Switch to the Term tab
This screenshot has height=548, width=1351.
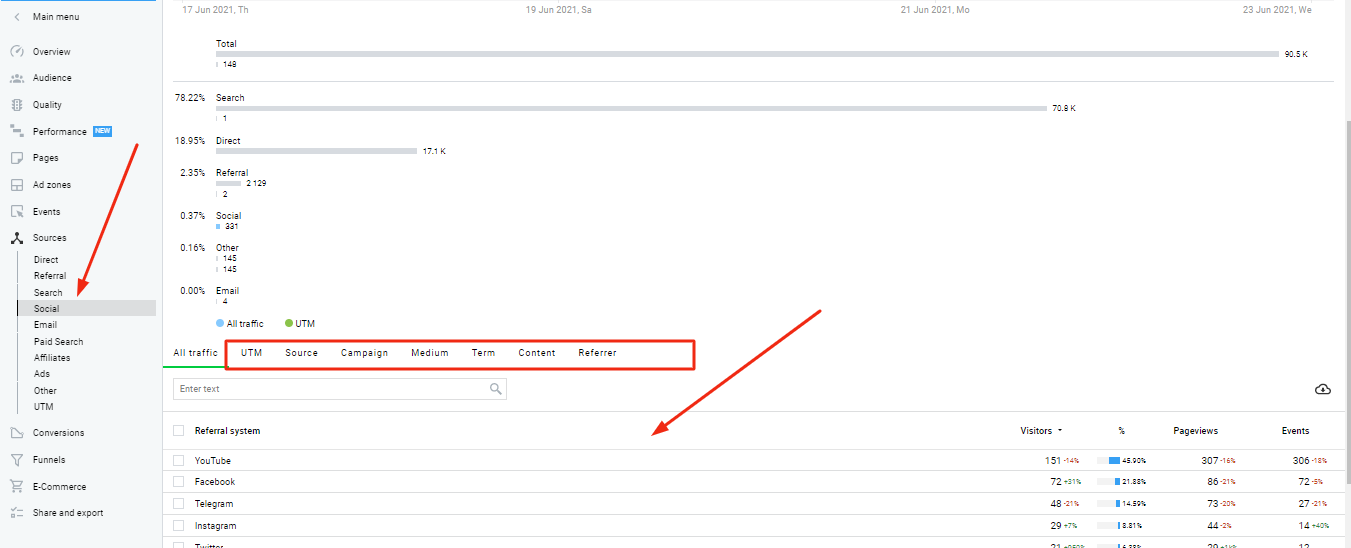tap(483, 353)
